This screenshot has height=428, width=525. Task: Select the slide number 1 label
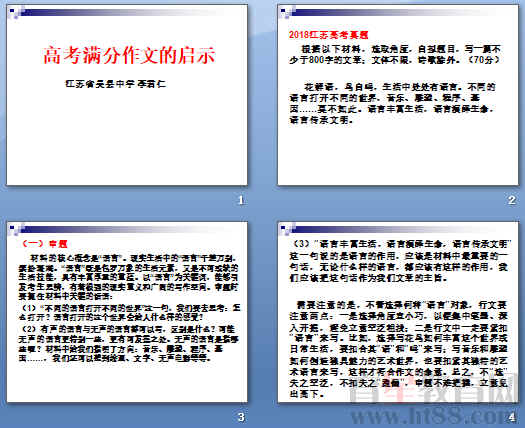pyautogui.click(x=240, y=200)
